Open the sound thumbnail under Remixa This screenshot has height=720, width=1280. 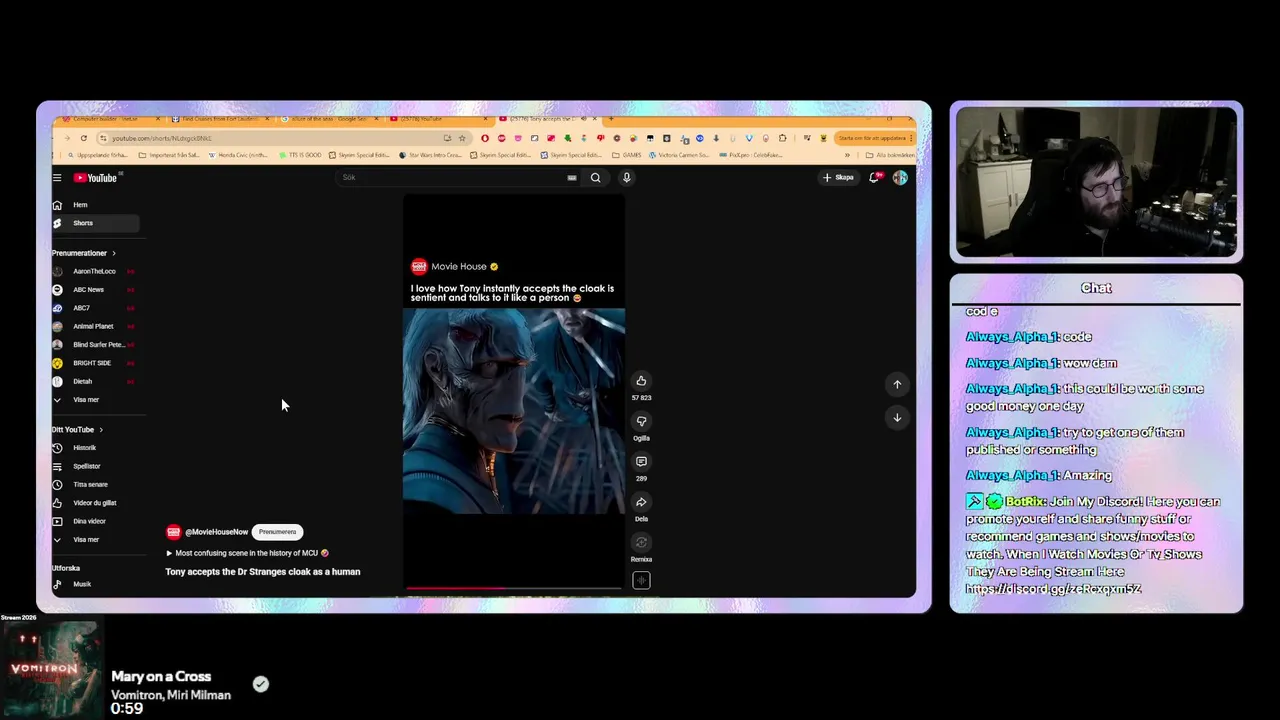pos(641,580)
